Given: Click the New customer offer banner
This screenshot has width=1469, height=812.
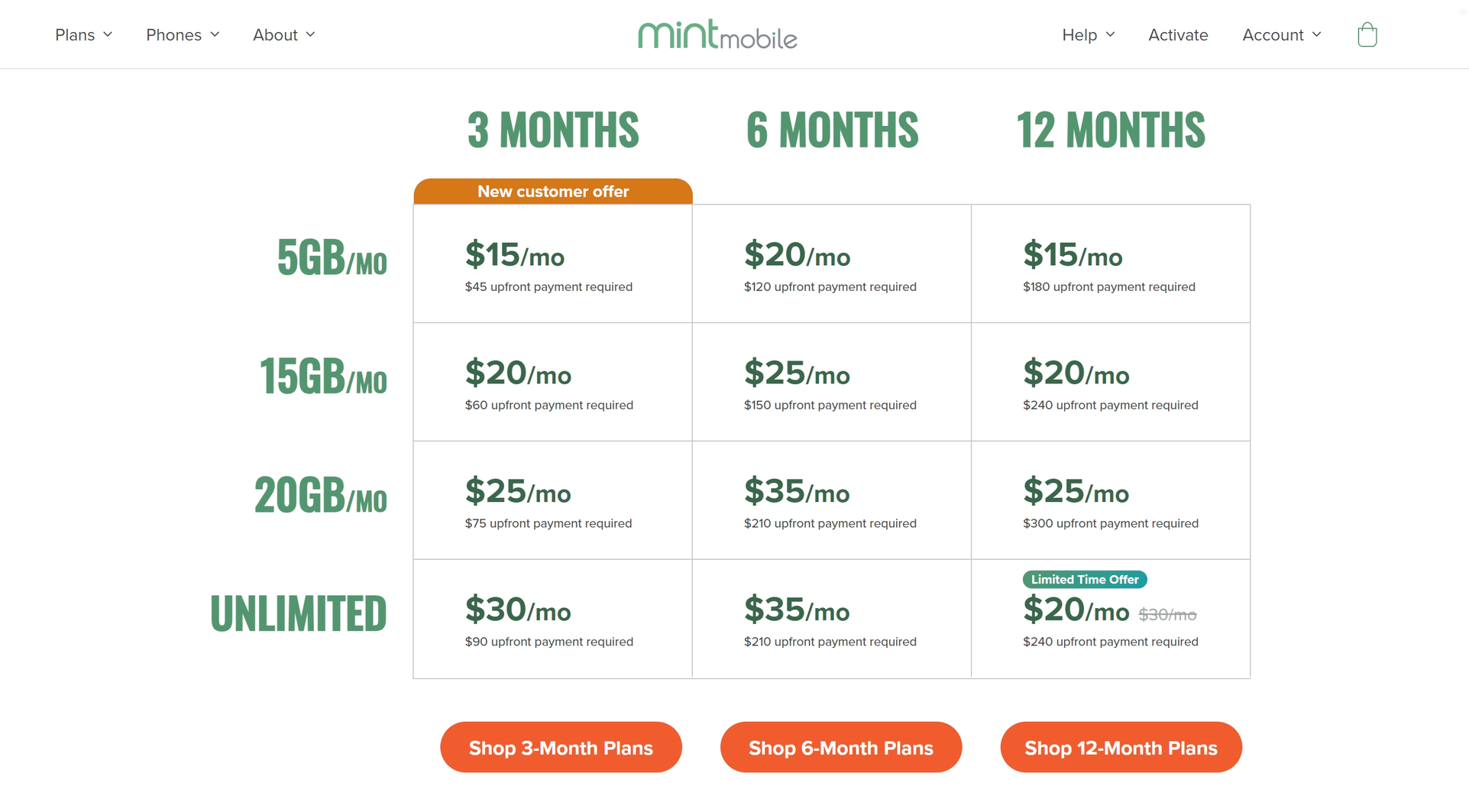Looking at the screenshot, I should click(x=553, y=191).
